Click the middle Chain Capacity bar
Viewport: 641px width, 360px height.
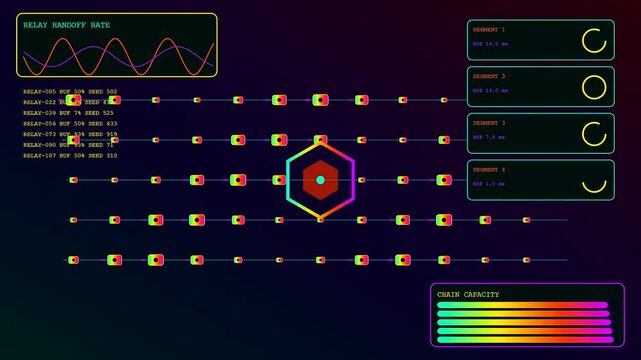524,322
